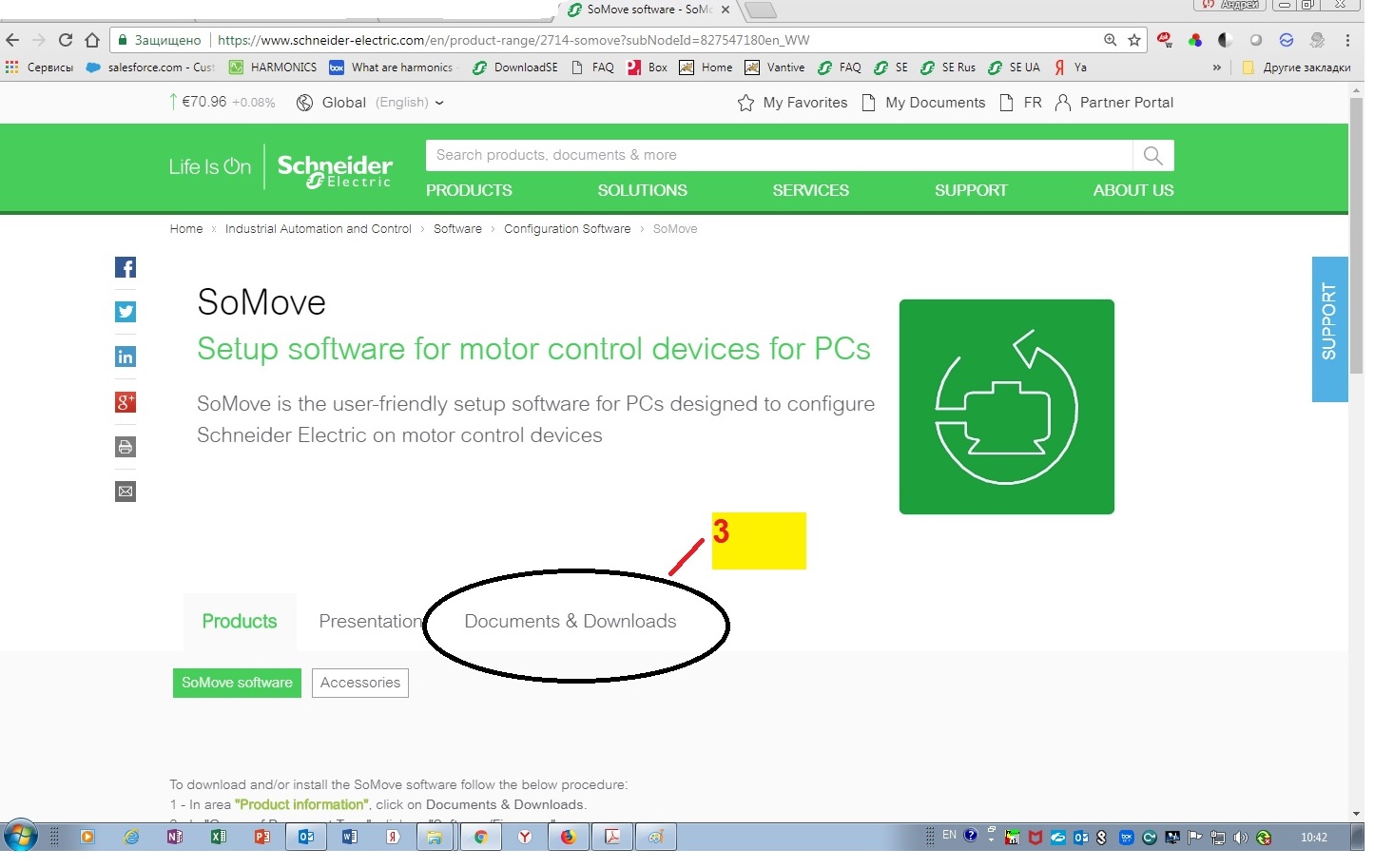Show hidden bookmarks with the » chevron

pyautogui.click(x=1217, y=68)
